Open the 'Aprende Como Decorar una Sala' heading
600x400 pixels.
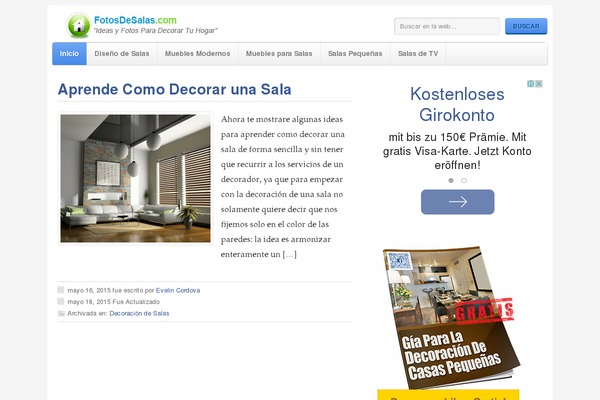pos(174,89)
